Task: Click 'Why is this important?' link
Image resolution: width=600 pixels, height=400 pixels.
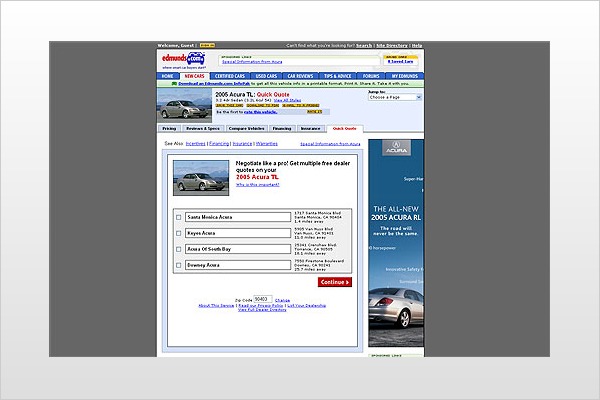Action: [x=258, y=184]
